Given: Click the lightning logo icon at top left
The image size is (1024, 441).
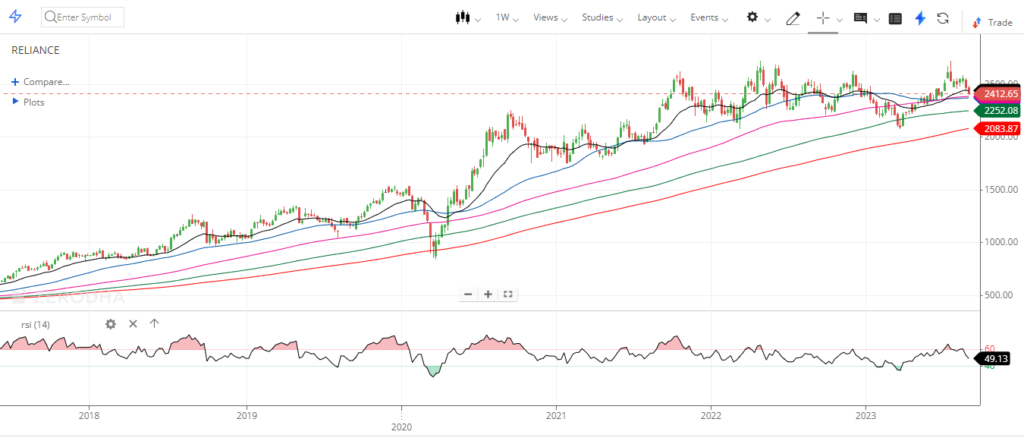Looking at the screenshot, I should point(16,17).
